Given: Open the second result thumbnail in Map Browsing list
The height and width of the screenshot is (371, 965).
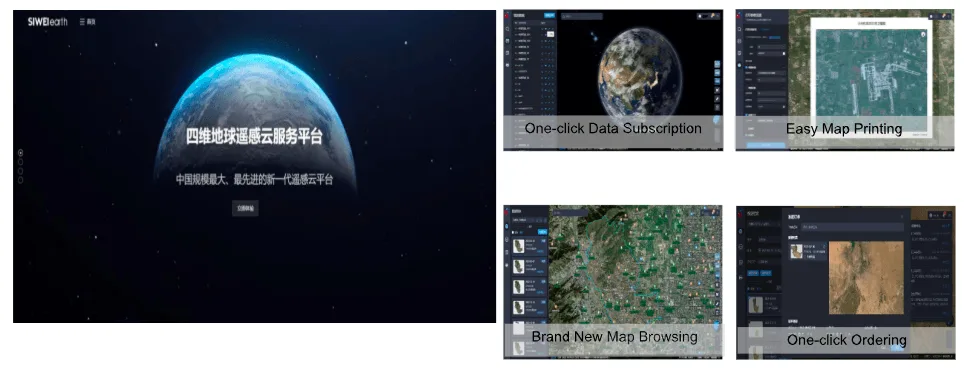Looking at the screenshot, I should tap(518, 266).
